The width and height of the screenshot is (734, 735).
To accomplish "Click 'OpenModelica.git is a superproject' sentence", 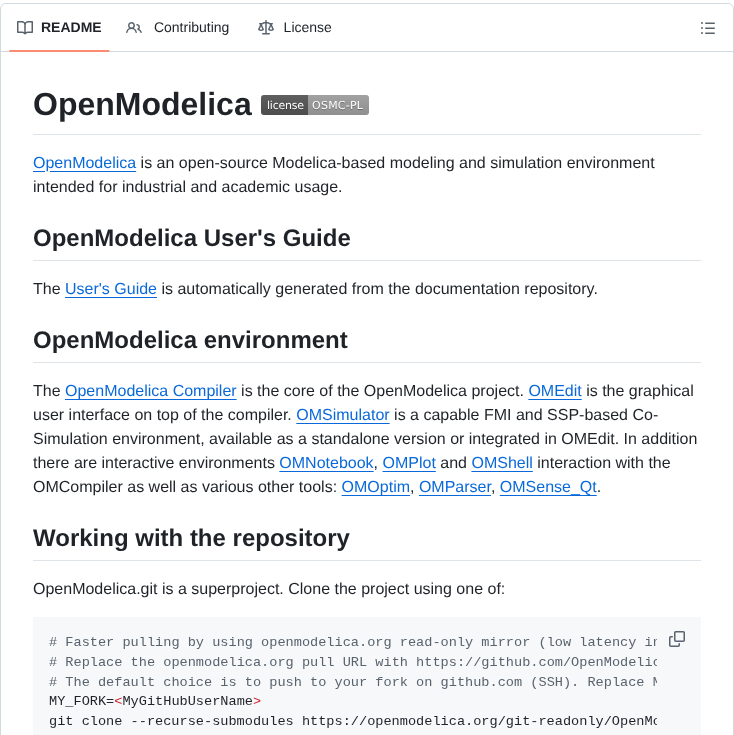I will coord(269,589).
